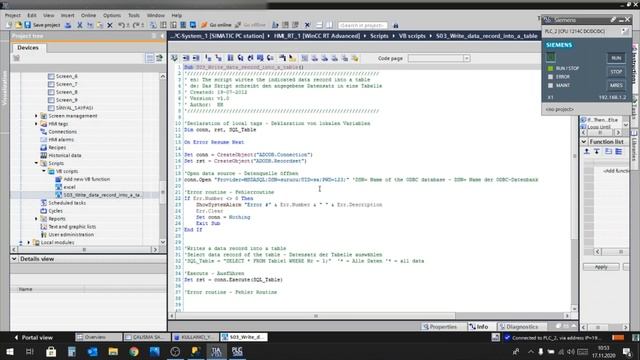Click the pin icon in Siemens PLC window
The width and height of the screenshot is (640, 360).
(x=613, y=20)
